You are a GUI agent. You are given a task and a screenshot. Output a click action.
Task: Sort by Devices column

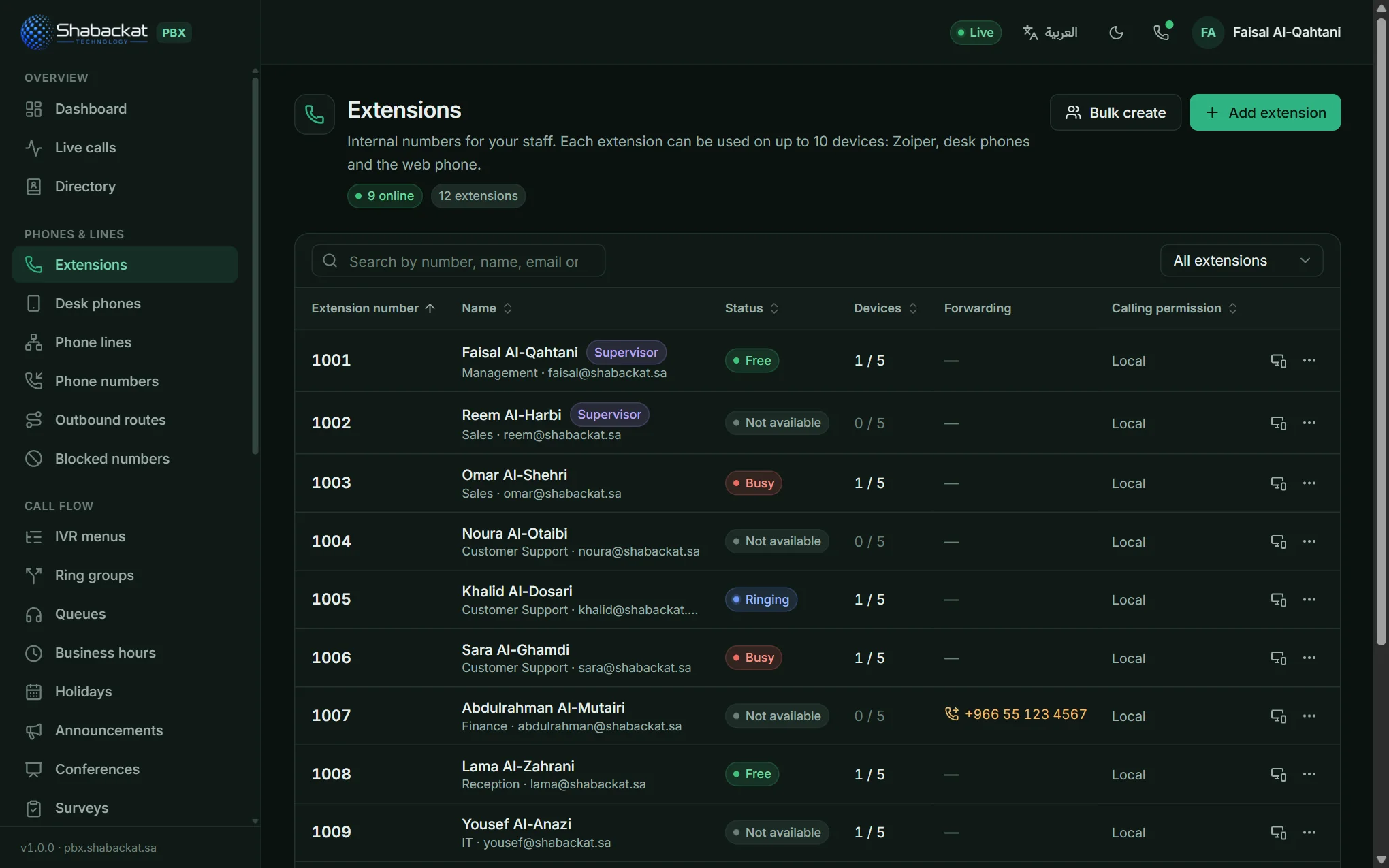886,308
